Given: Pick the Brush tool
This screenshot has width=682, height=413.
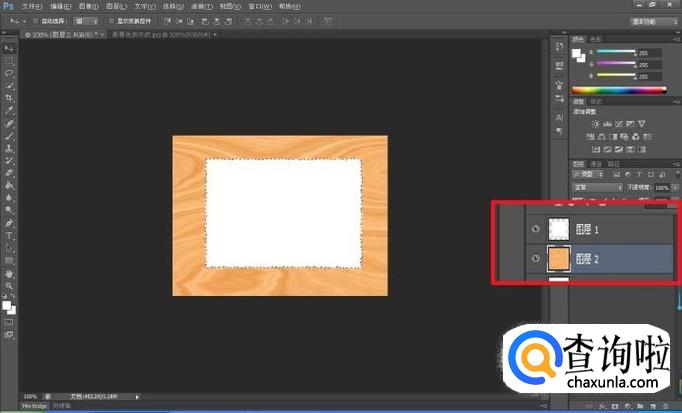Looking at the screenshot, I should [x=9, y=135].
